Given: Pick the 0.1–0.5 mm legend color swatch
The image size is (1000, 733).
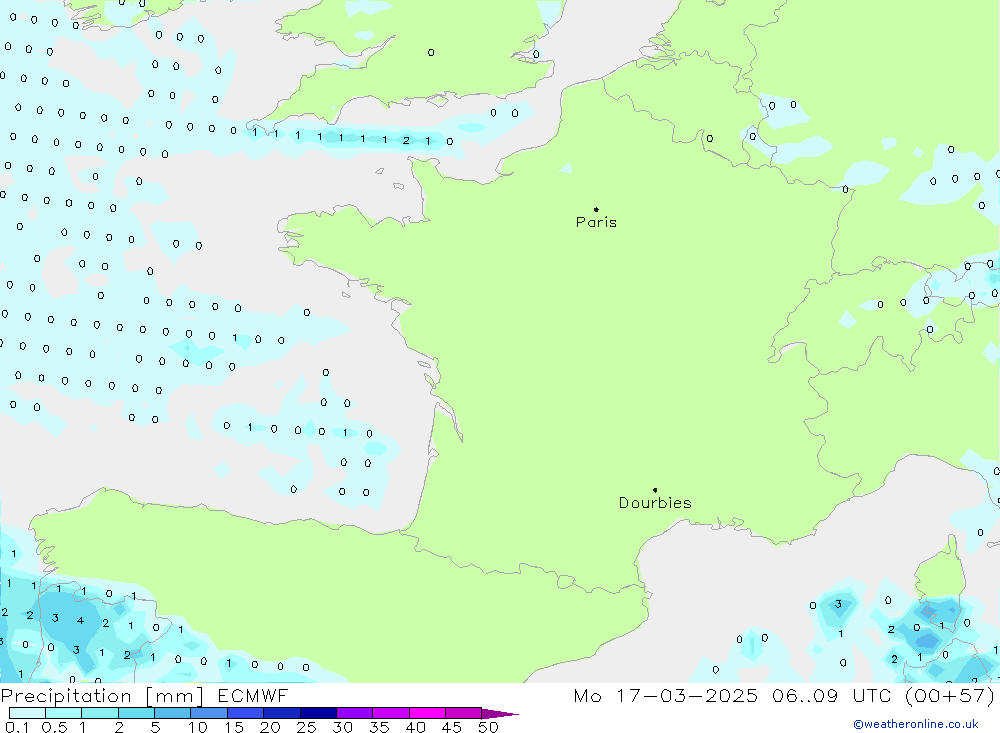Looking at the screenshot, I should [x=27, y=713].
